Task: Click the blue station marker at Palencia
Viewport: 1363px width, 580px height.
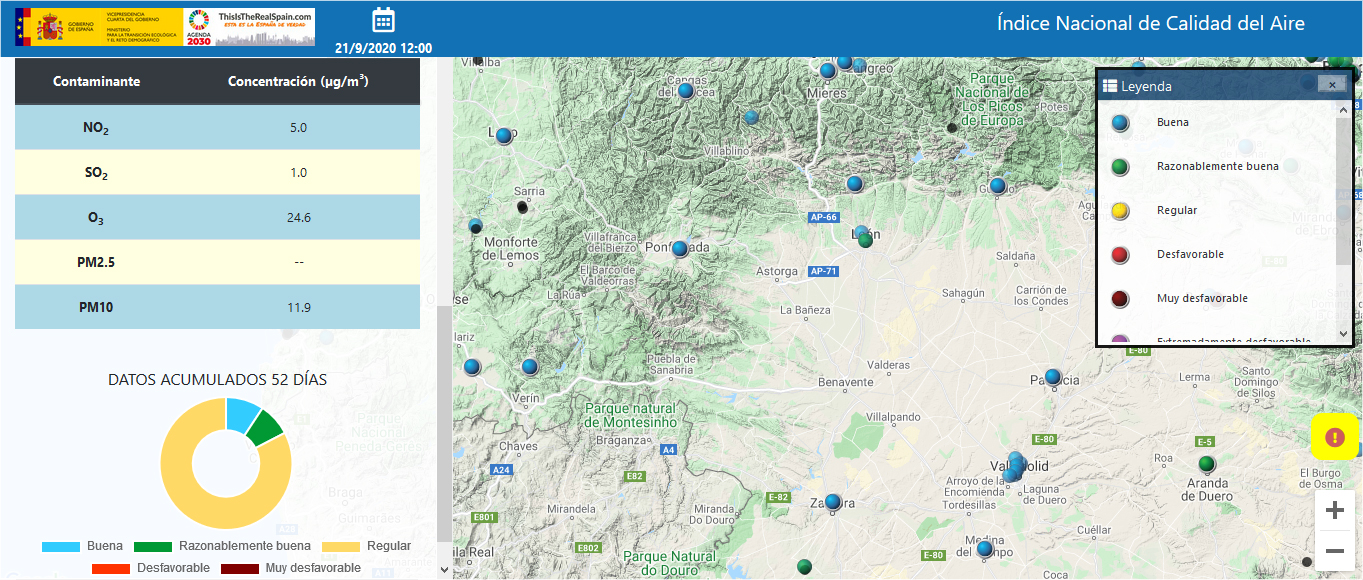Action: (x=1052, y=377)
